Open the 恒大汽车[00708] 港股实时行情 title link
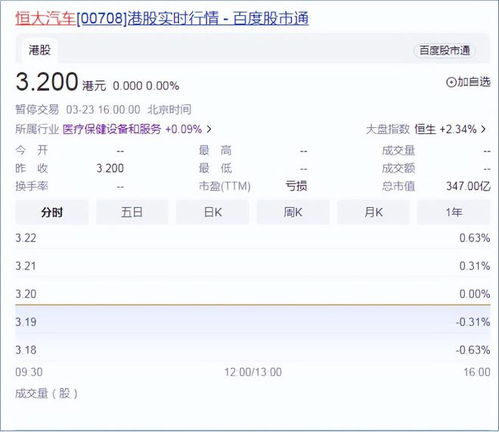499x432 pixels. [x=162, y=18]
